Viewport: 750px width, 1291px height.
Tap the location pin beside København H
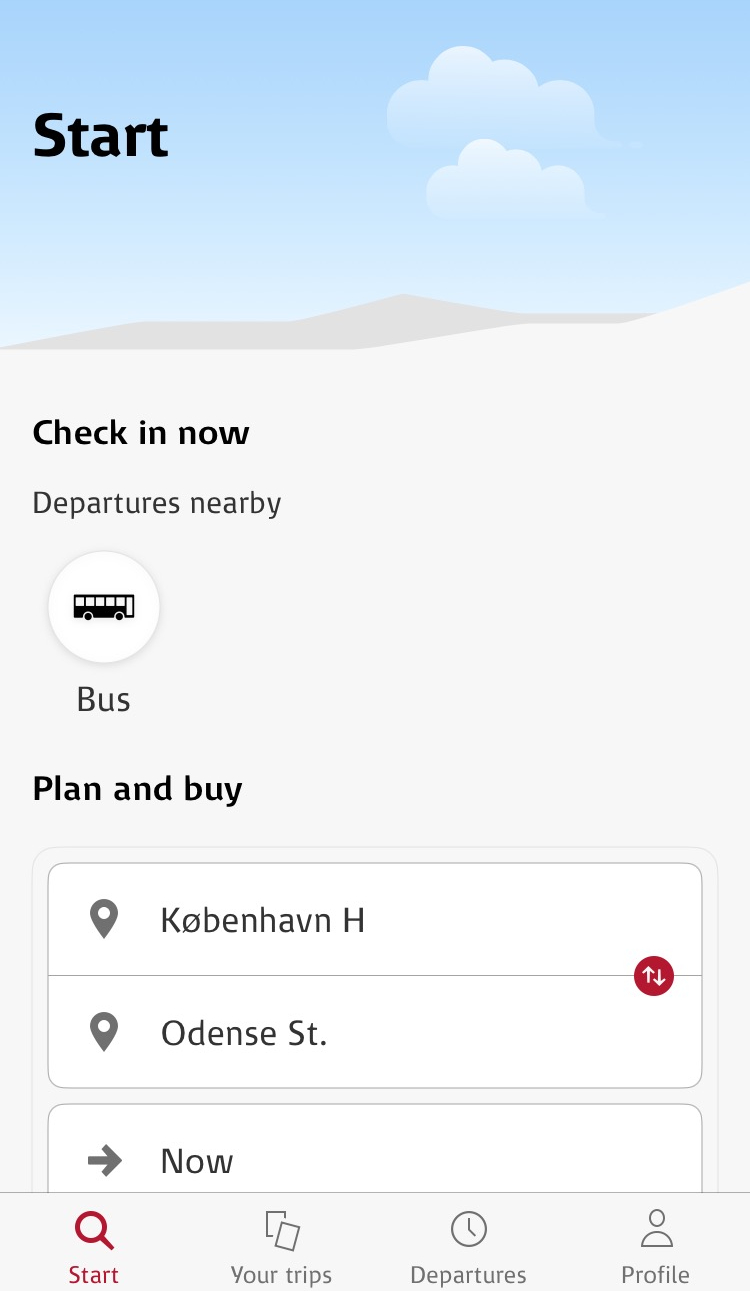[x=104, y=919]
